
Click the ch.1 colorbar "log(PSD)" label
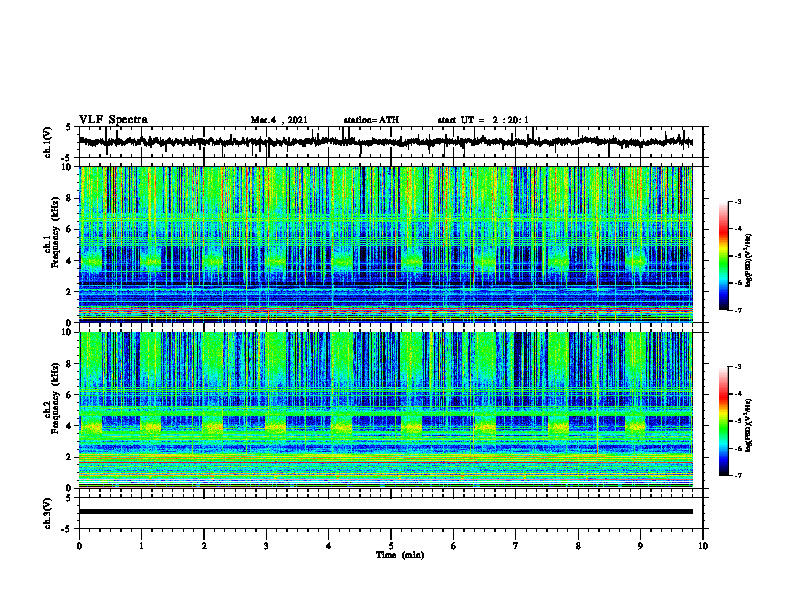tap(749, 261)
